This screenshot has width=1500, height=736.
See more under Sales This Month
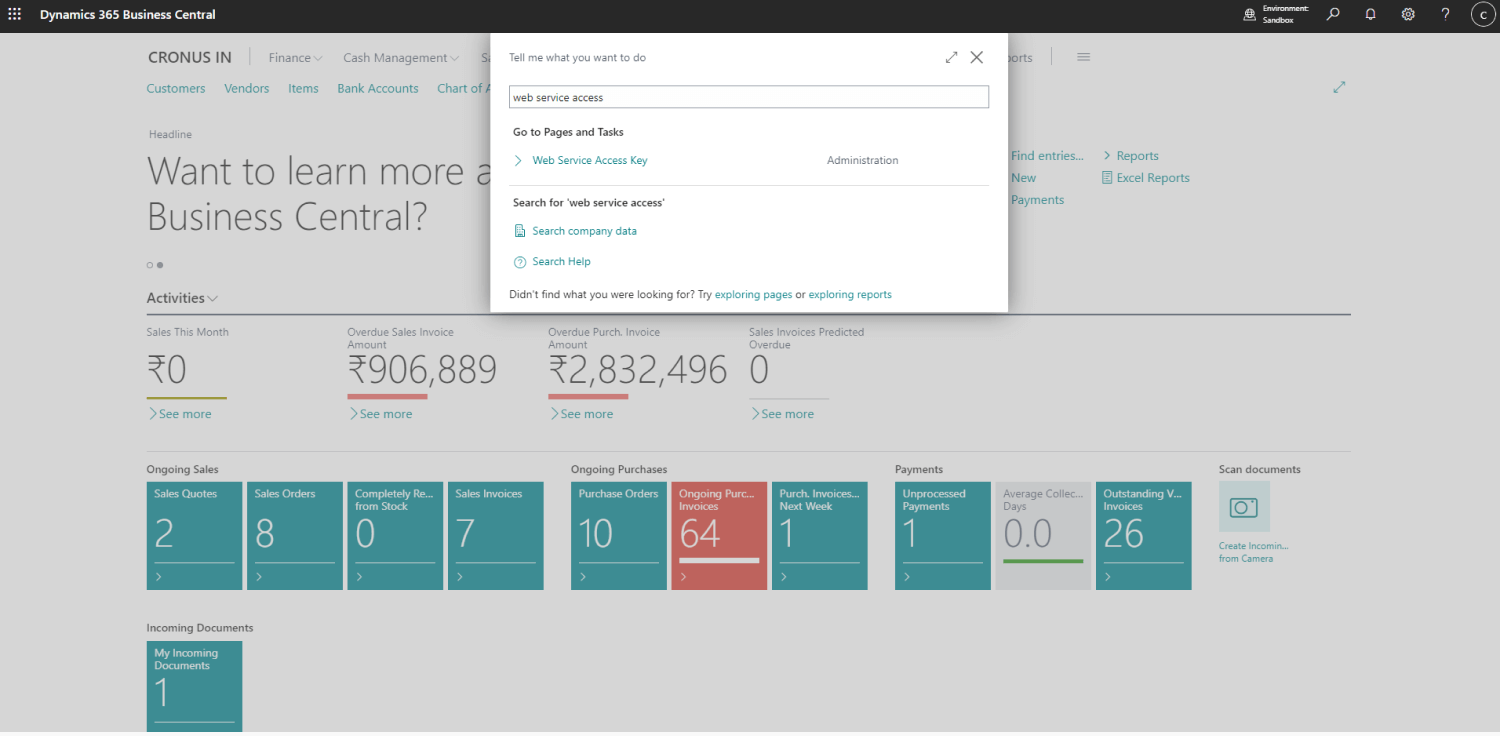tap(179, 414)
